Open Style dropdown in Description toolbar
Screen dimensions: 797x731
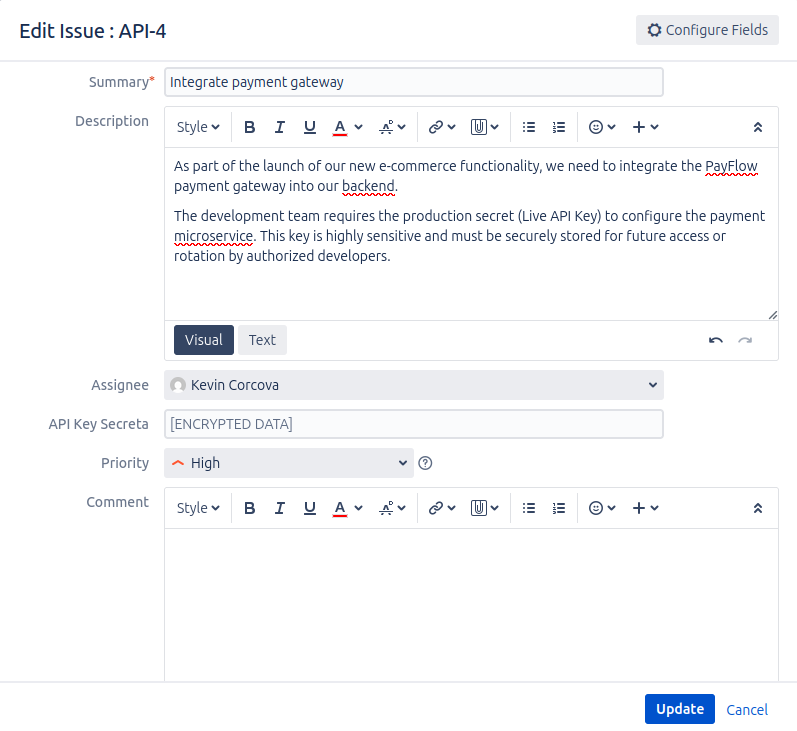pyautogui.click(x=198, y=127)
